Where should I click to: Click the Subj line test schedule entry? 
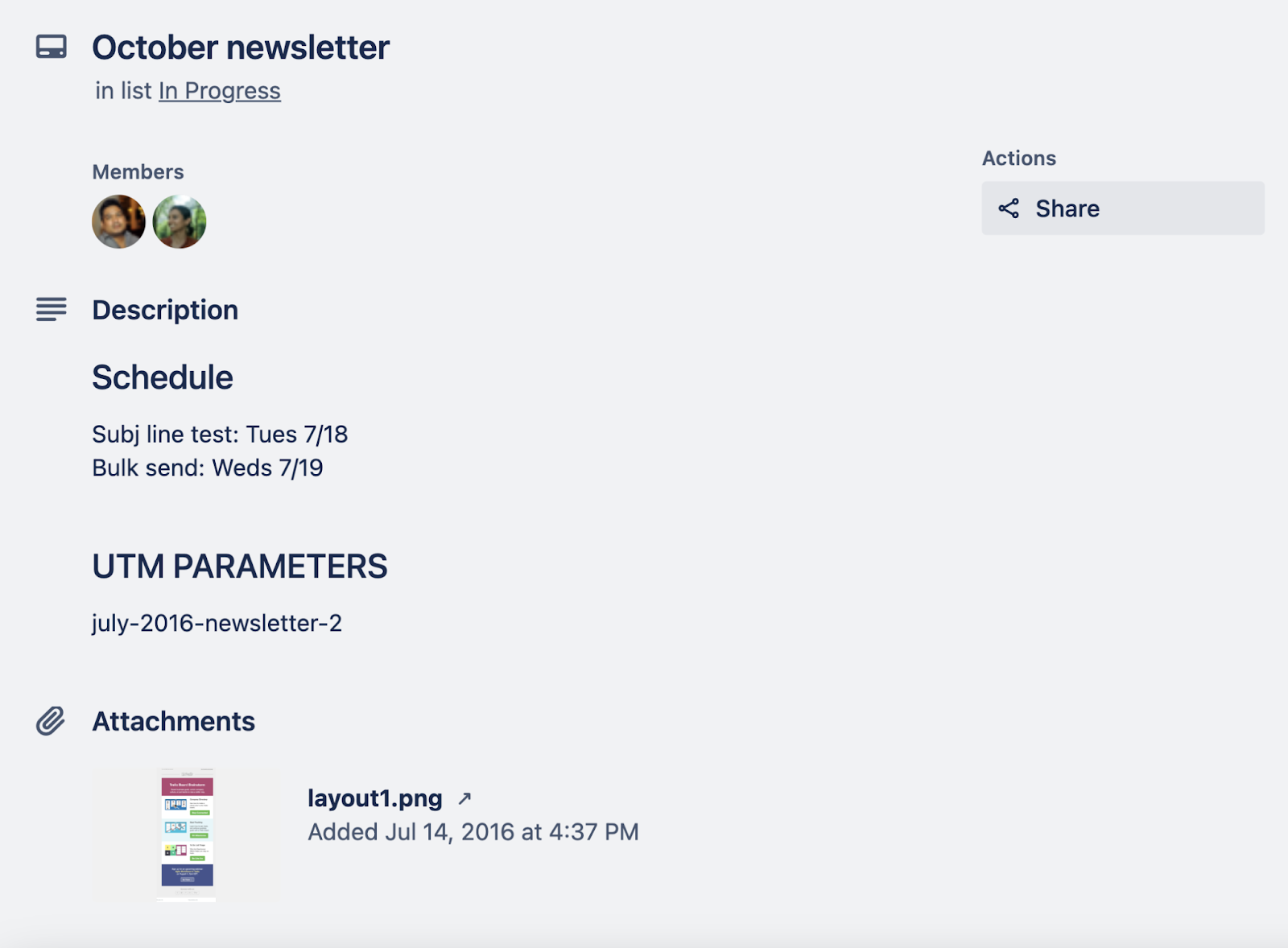point(221,434)
